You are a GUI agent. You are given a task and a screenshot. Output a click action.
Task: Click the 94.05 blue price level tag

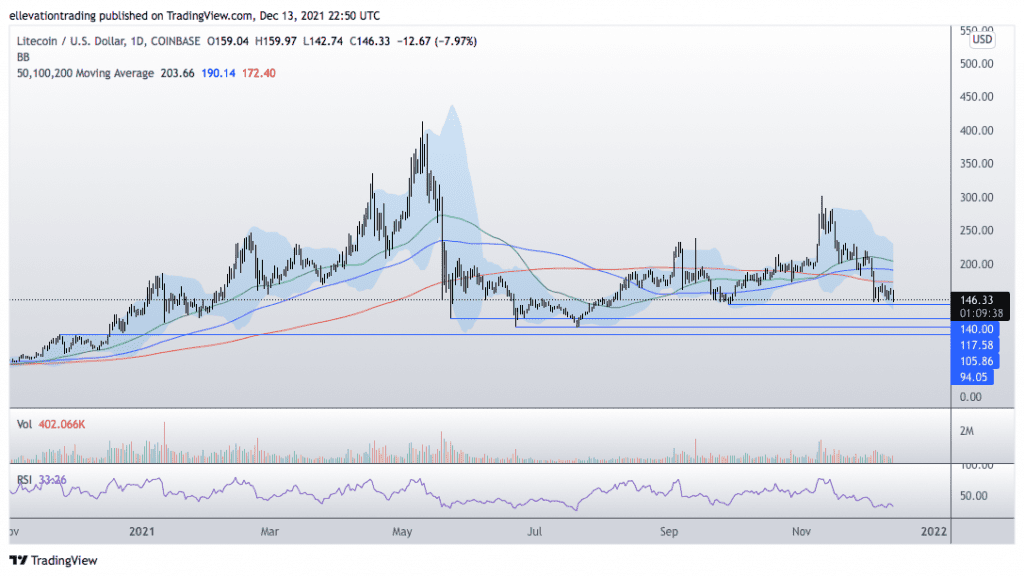coord(973,377)
